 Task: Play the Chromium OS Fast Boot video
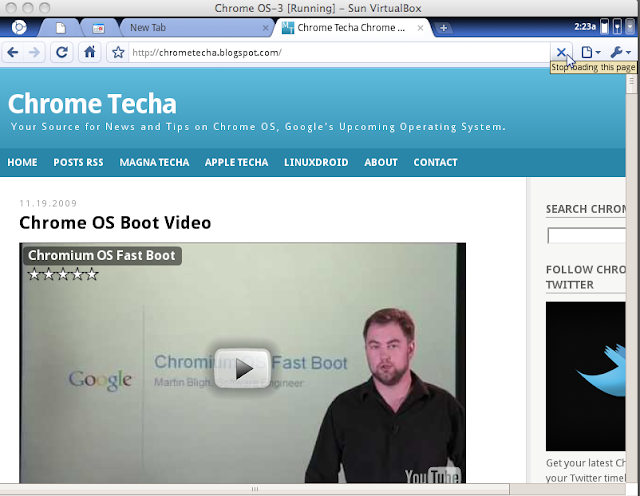point(243,369)
